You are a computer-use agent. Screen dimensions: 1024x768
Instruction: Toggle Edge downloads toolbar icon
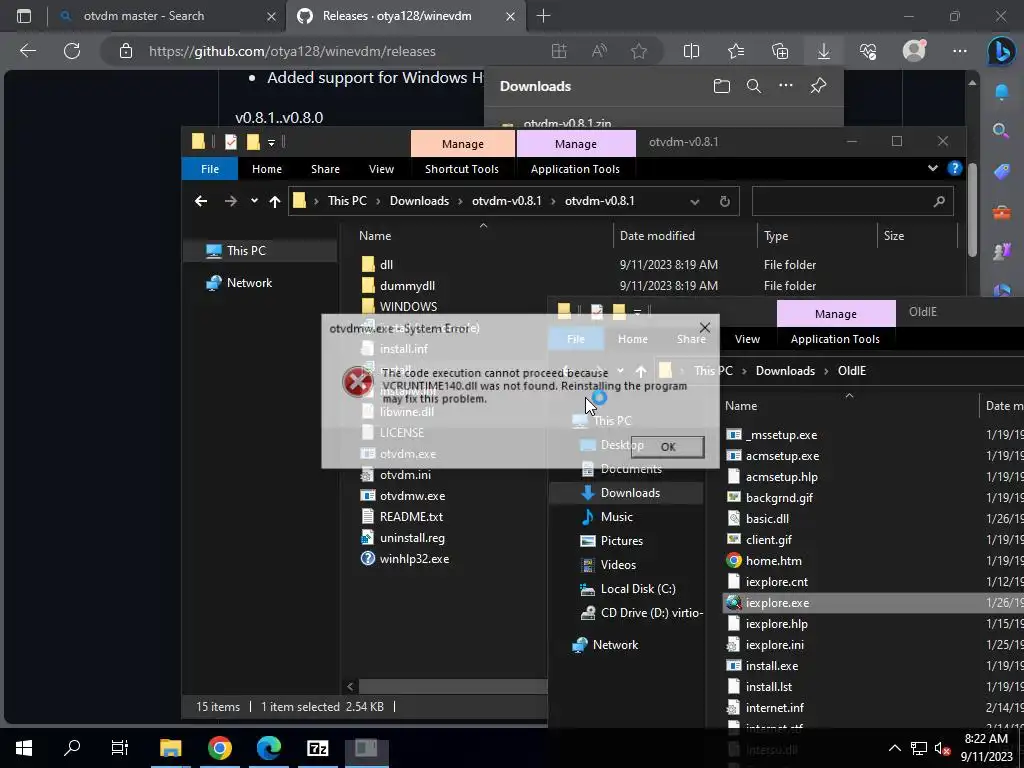pyautogui.click(x=824, y=51)
